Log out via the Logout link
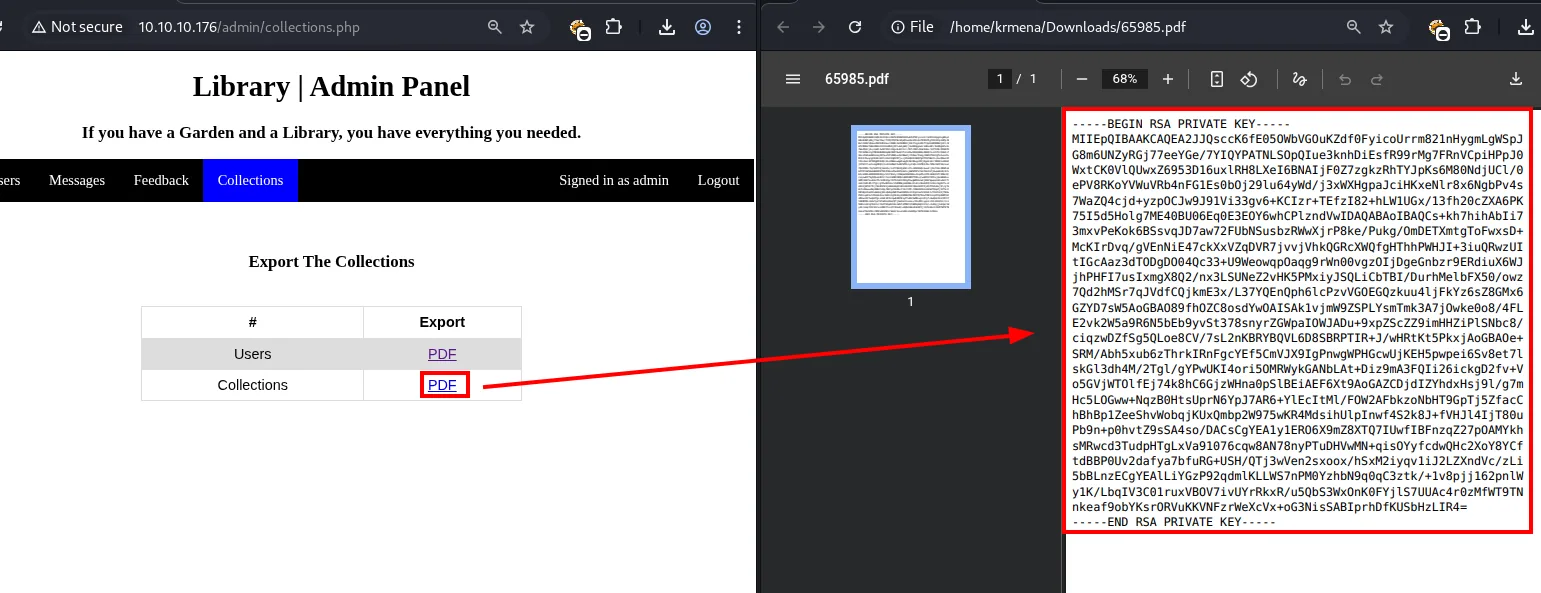 (x=718, y=180)
